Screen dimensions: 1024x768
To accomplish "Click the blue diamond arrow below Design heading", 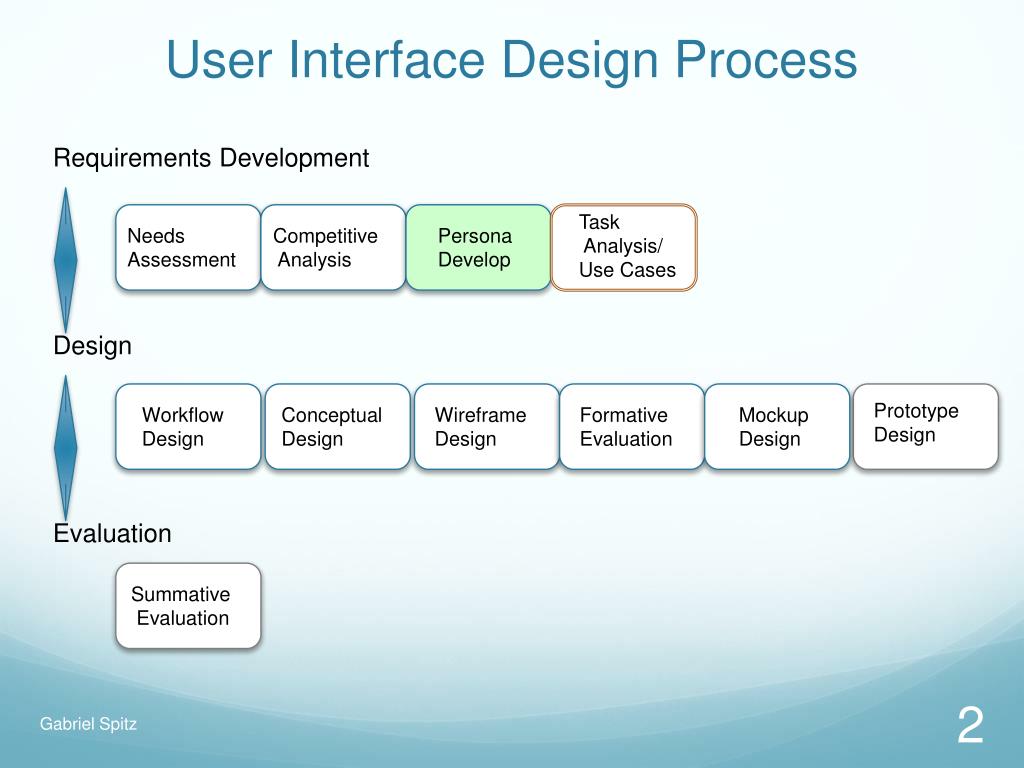I will coord(65,448).
